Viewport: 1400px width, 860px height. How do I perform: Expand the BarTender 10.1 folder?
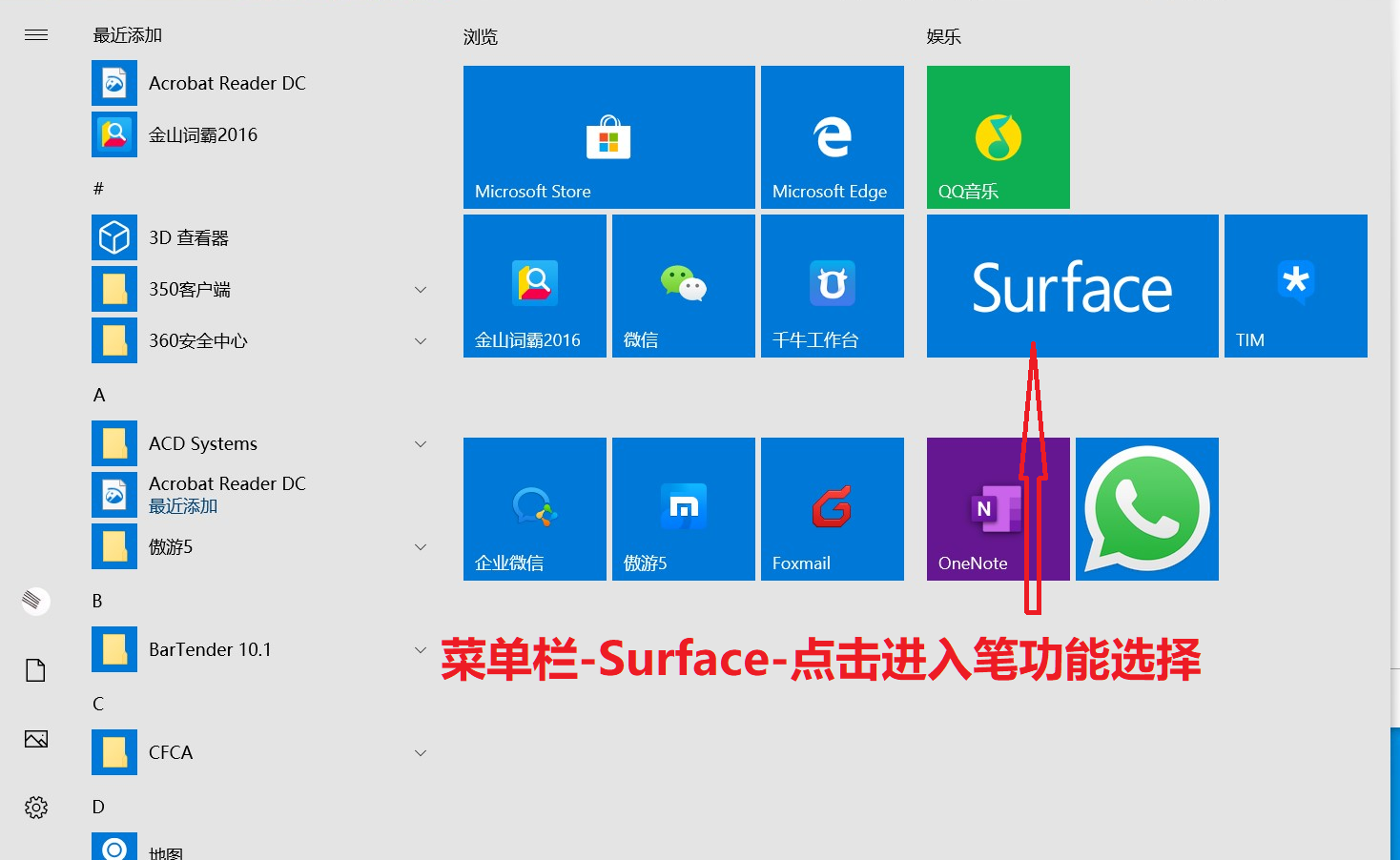(421, 649)
